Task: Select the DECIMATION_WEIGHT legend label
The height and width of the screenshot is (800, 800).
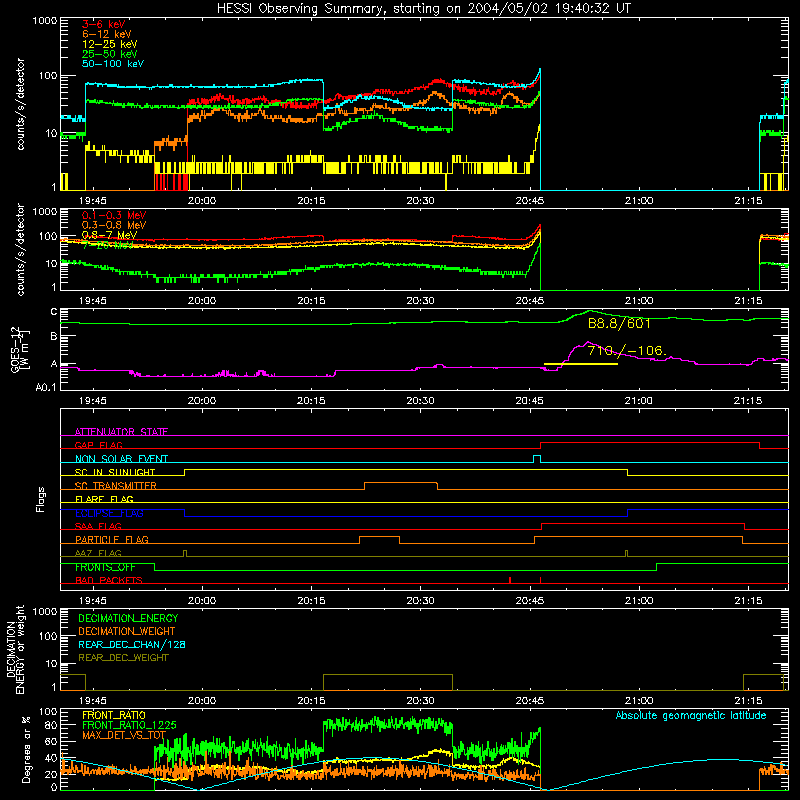Action: click(x=127, y=631)
